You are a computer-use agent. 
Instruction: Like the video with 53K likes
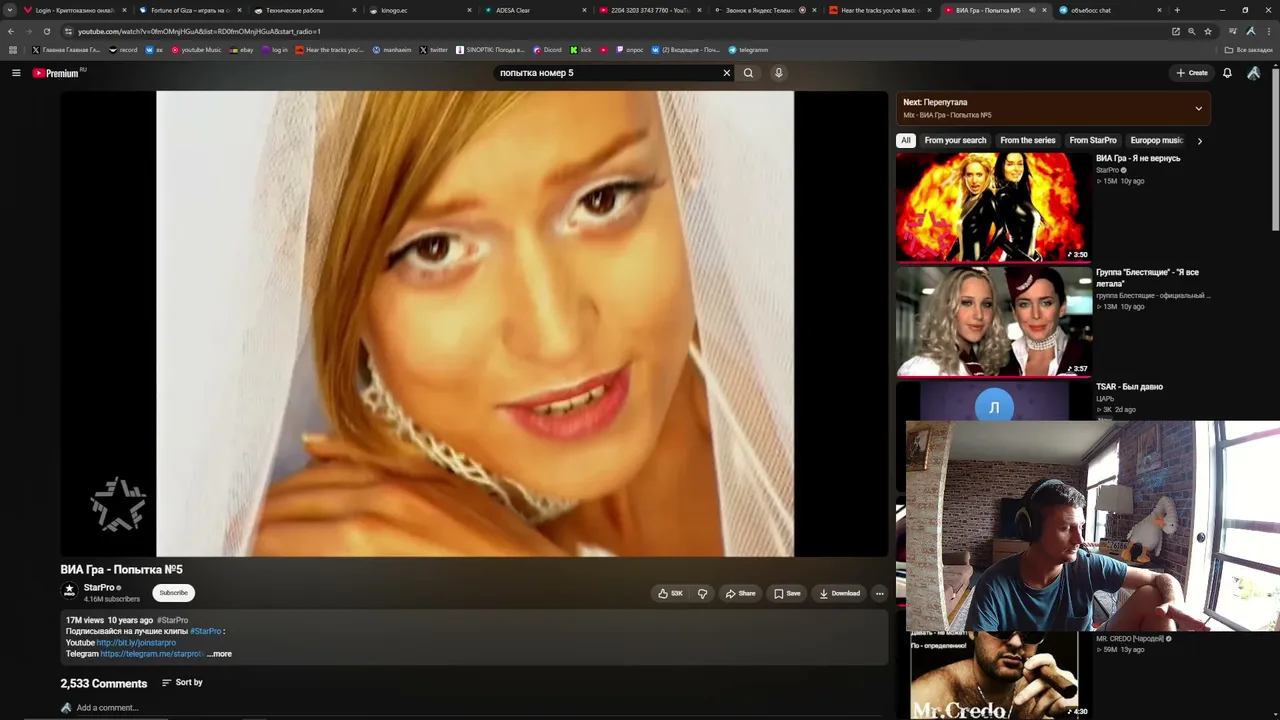670,593
